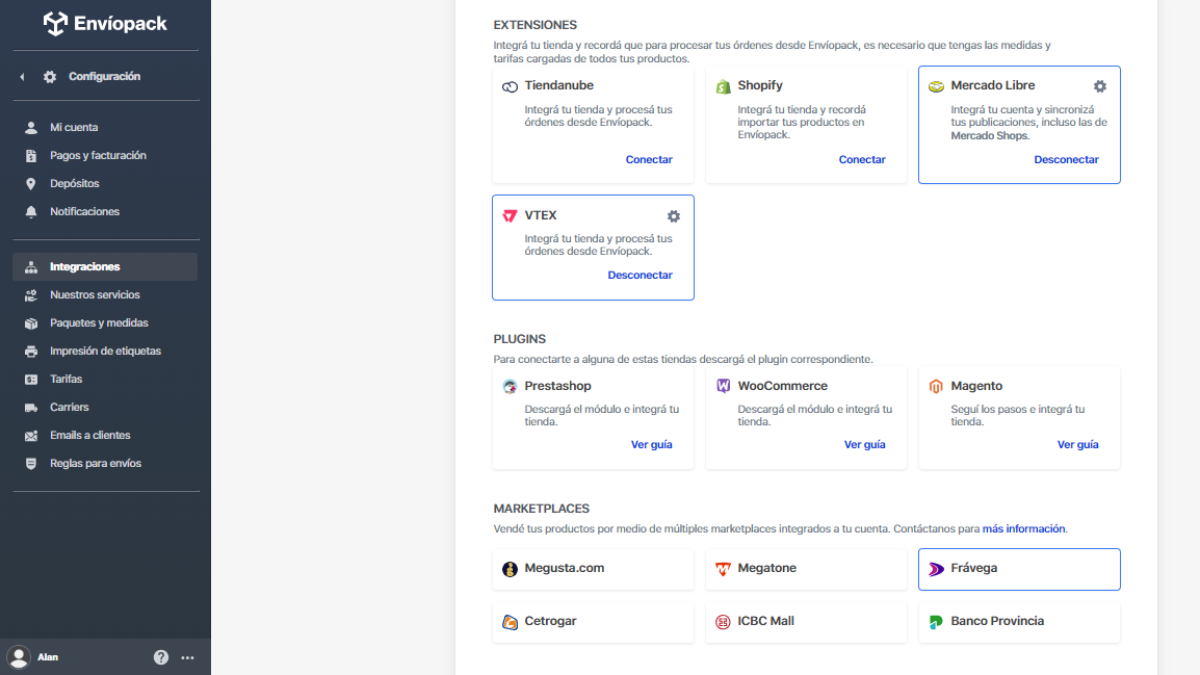Disconnect the VTEX integration

640,275
